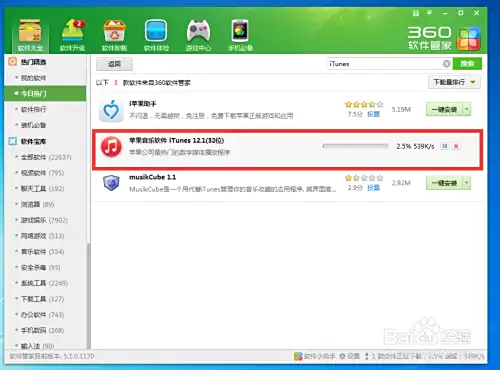Select 系统工具 (2249) category
The width and height of the screenshot is (500, 370).
44,283
